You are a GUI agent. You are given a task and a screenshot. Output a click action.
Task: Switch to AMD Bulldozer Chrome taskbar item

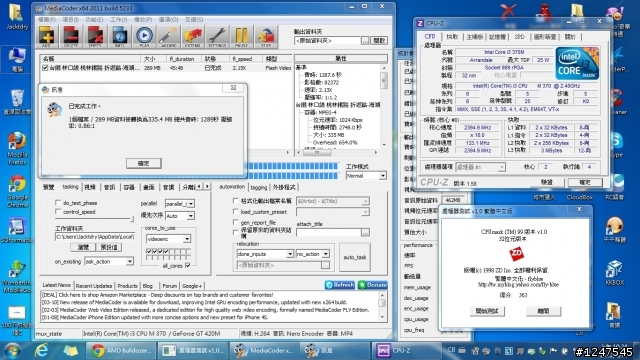121,351
